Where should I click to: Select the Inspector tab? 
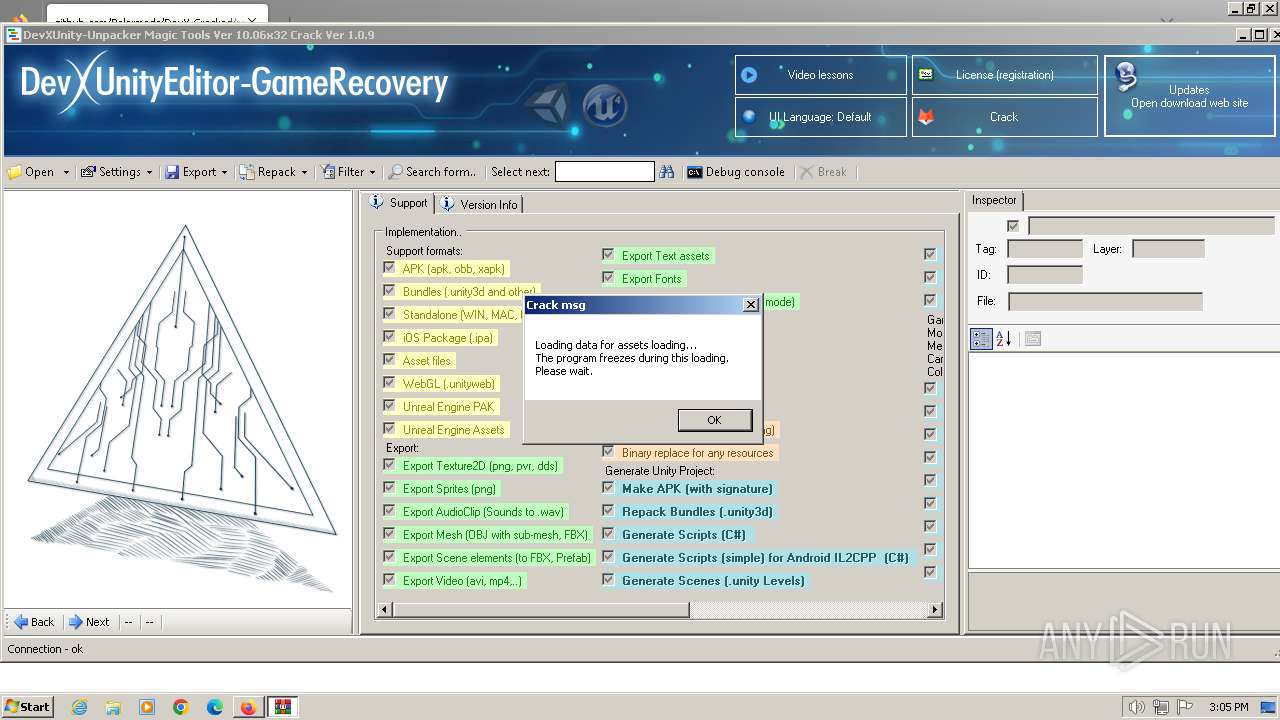[x=993, y=200]
